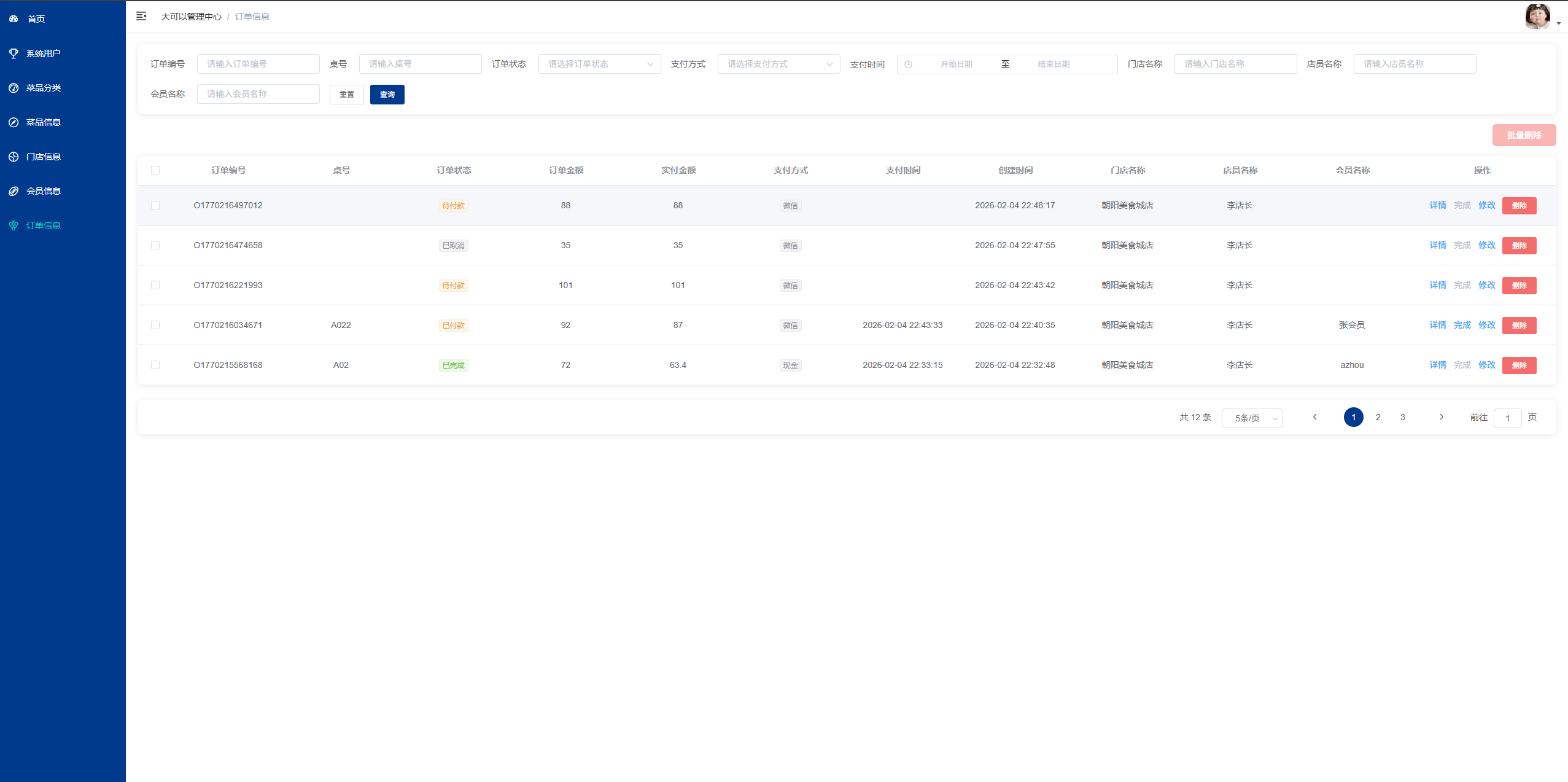
Task: Click the 查询 search button
Action: tap(387, 95)
